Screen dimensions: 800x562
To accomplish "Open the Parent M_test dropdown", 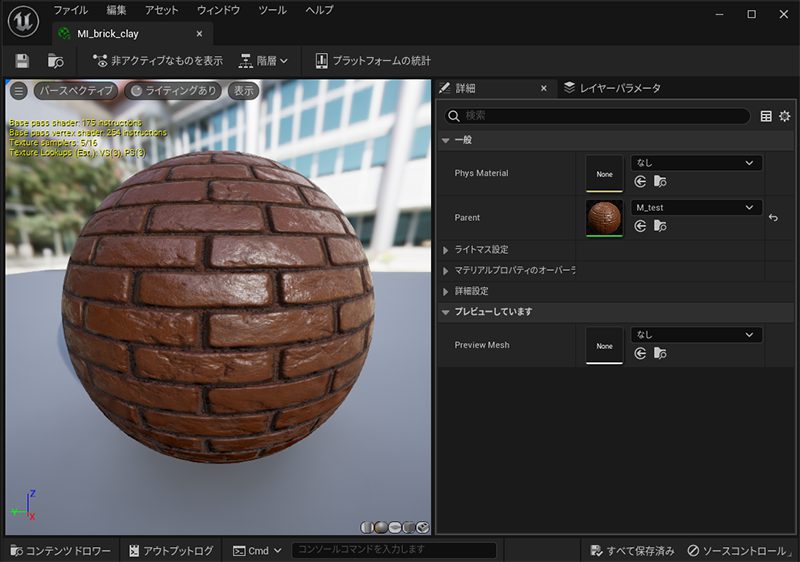I will [696, 208].
